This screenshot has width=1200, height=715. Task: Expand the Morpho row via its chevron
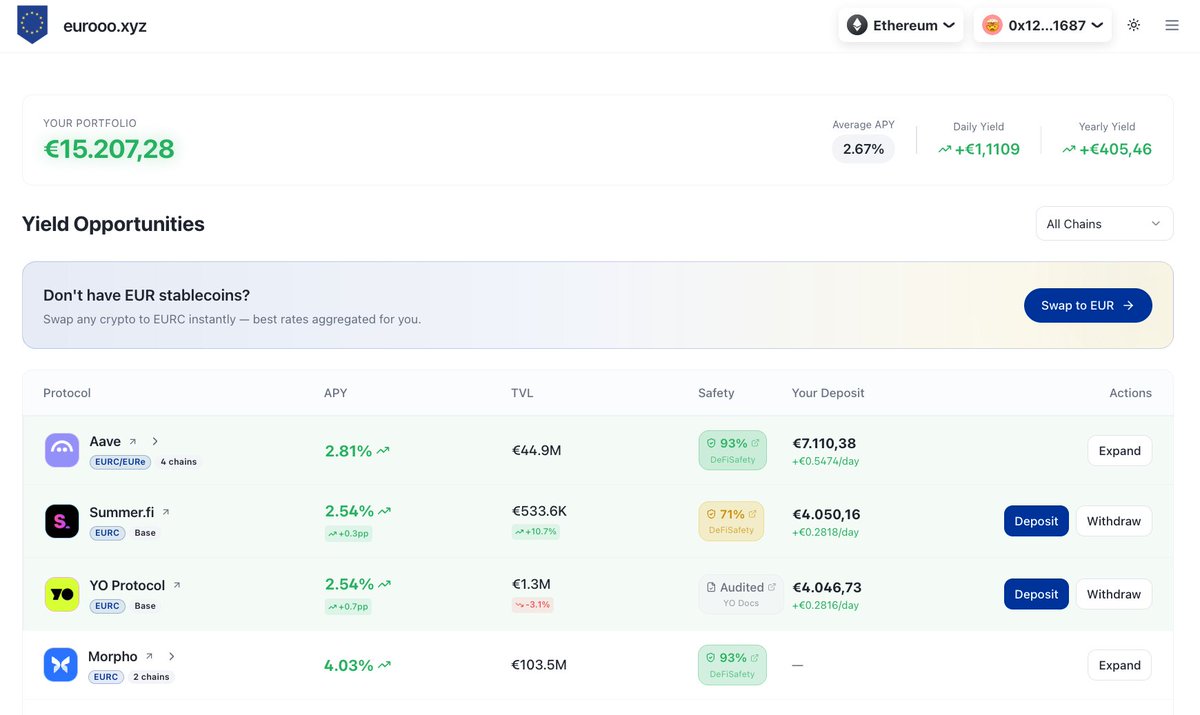click(172, 657)
